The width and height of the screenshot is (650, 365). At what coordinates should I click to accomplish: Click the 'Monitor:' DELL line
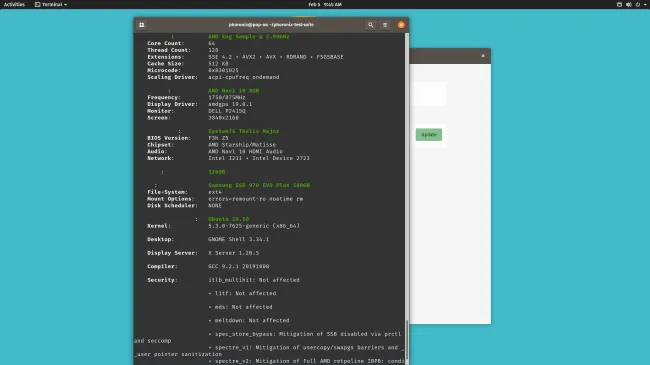click(x=196, y=111)
